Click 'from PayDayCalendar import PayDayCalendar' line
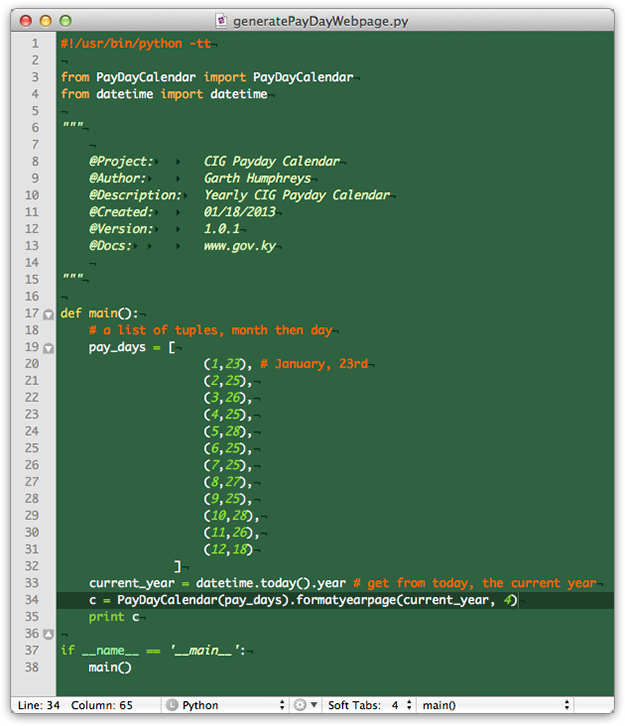This screenshot has width=625, height=726. coord(207,77)
